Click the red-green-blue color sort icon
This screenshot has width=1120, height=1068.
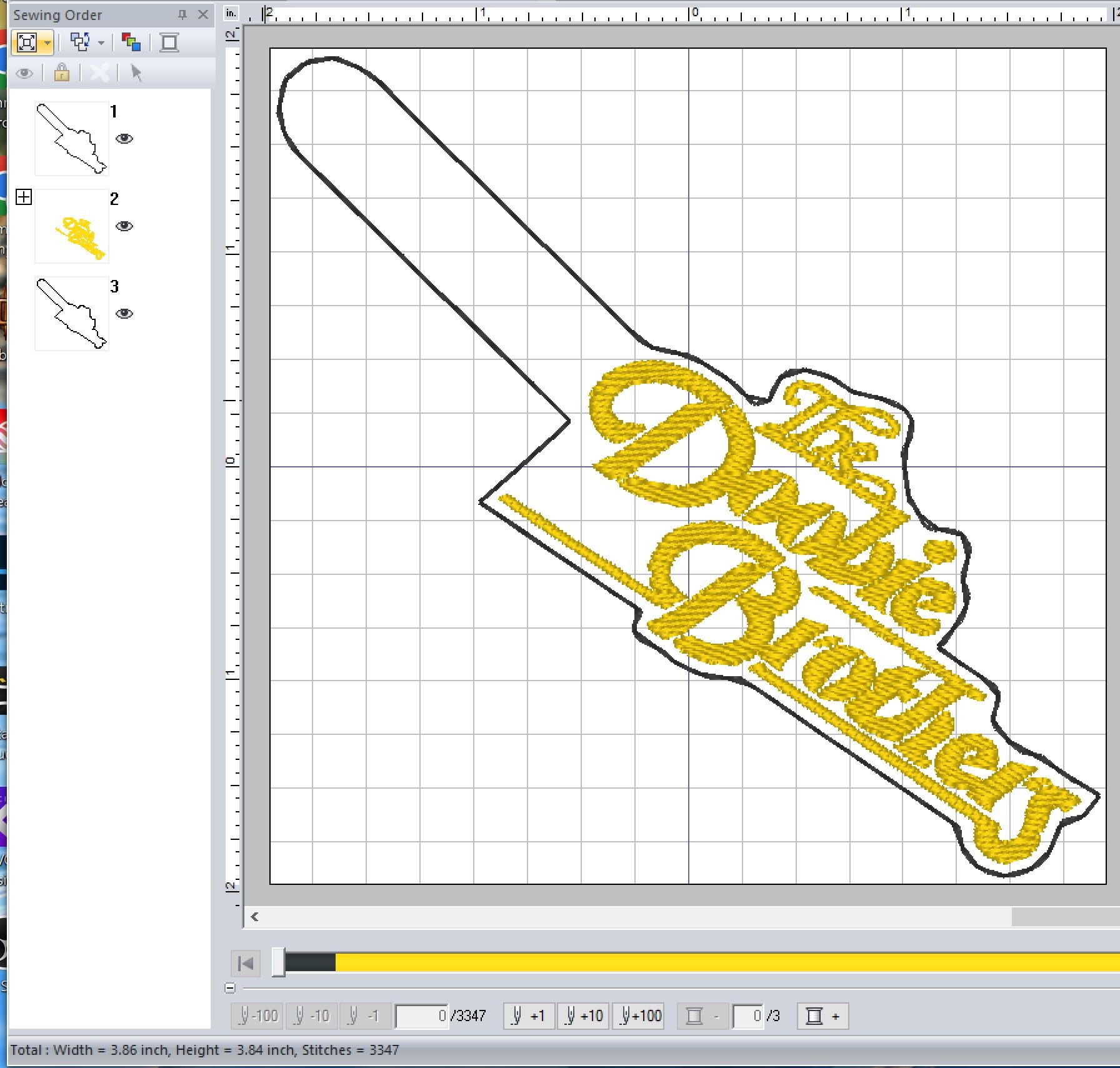131,42
